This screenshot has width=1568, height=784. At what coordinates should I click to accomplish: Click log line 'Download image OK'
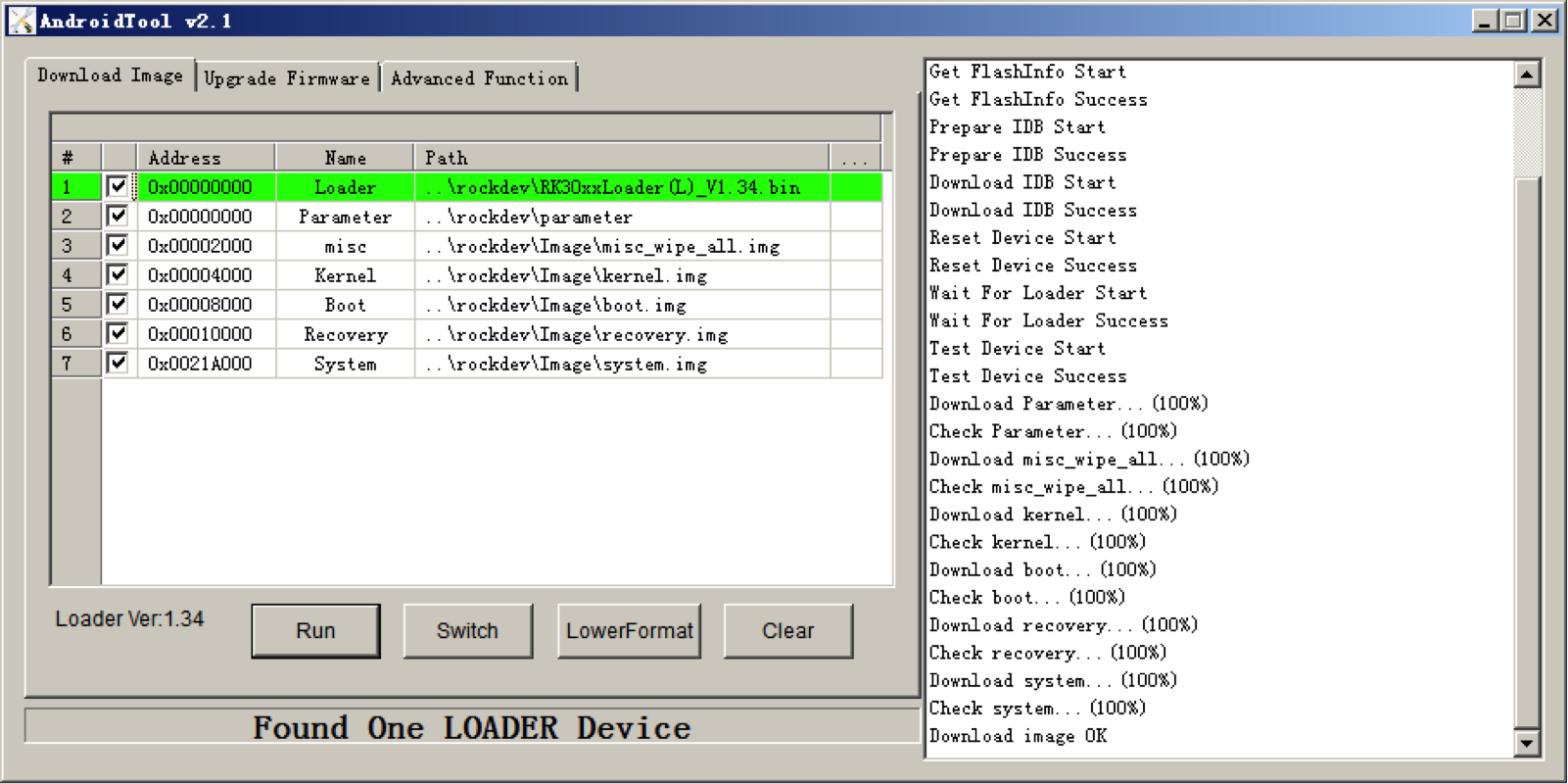pyautogui.click(x=1018, y=736)
